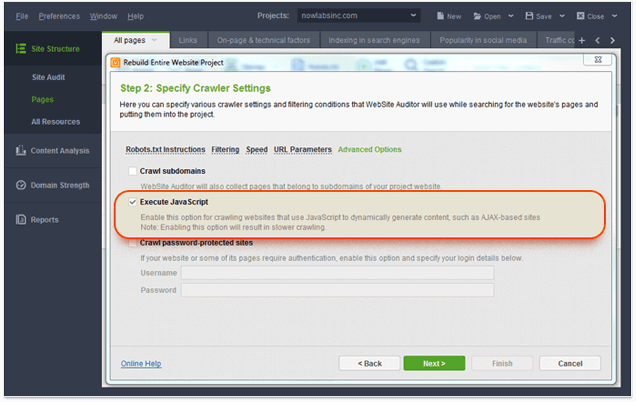The width and height of the screenshot is (636, 402).
Task: Select Pages in the sidebar
Action: click(x=43, y=99)
